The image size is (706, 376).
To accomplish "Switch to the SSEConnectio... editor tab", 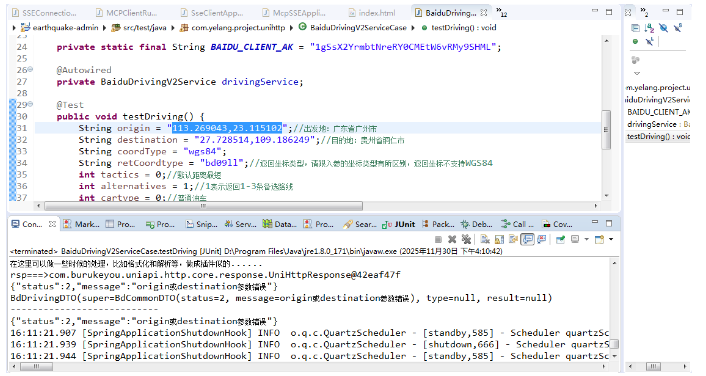I will tap(44, 13).
